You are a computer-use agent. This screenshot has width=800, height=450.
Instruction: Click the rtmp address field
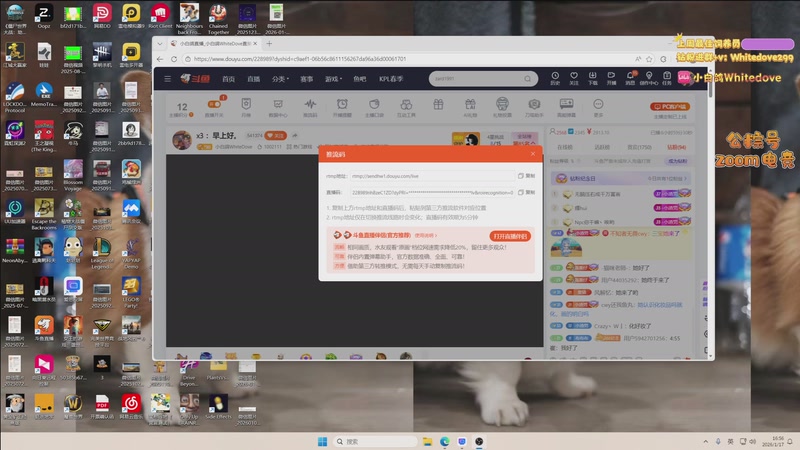pos(432,176)
